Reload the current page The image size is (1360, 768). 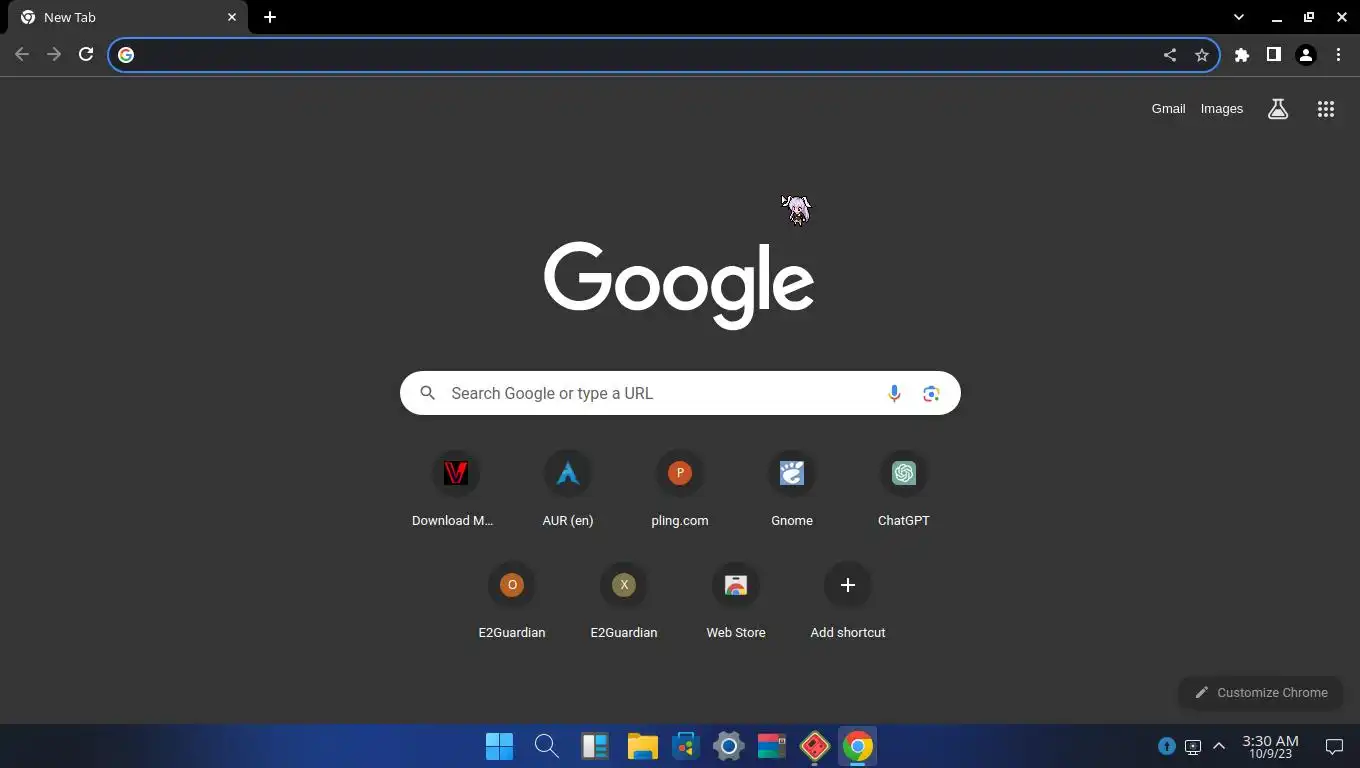[86, 55]
